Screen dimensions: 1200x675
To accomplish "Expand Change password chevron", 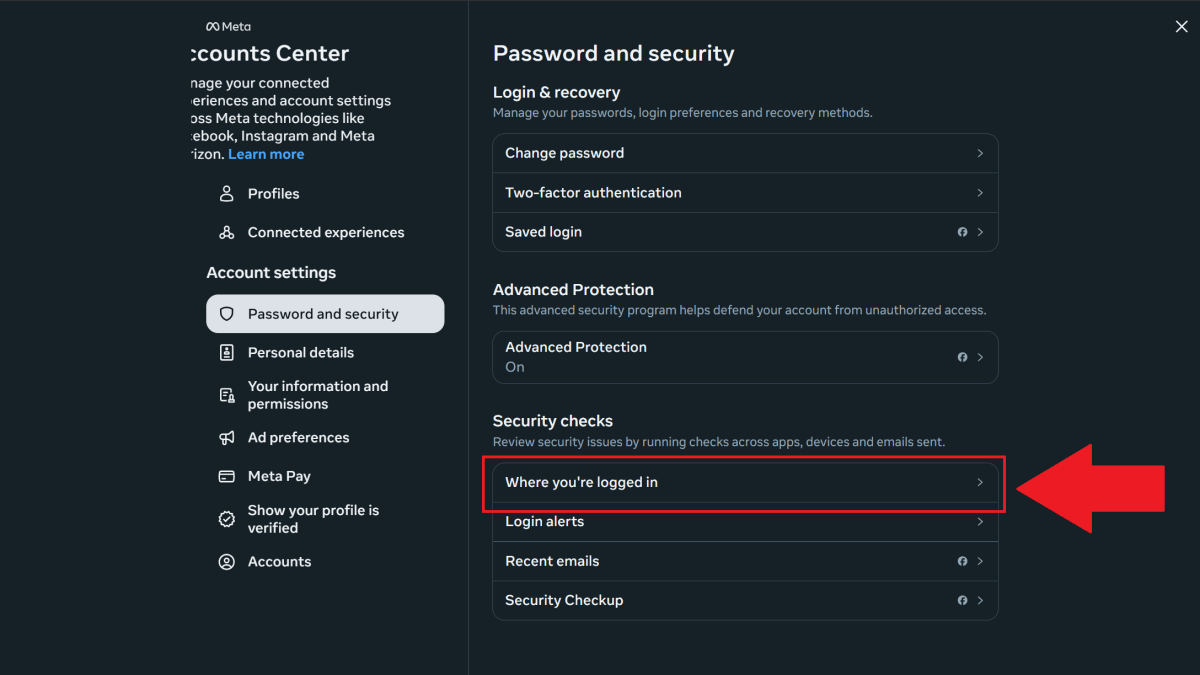I will [980, 153].
